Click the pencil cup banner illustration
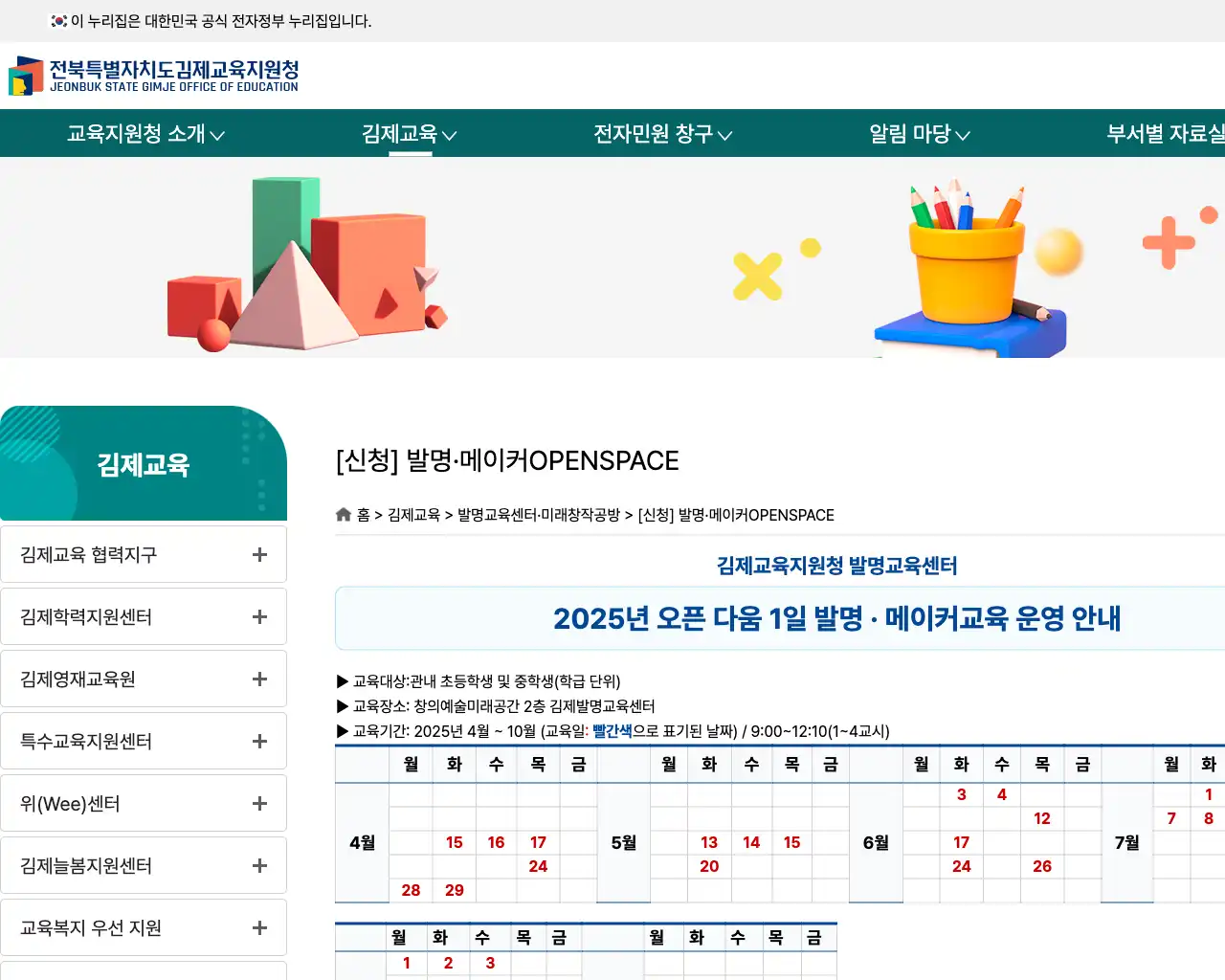 tap(971, 268)
